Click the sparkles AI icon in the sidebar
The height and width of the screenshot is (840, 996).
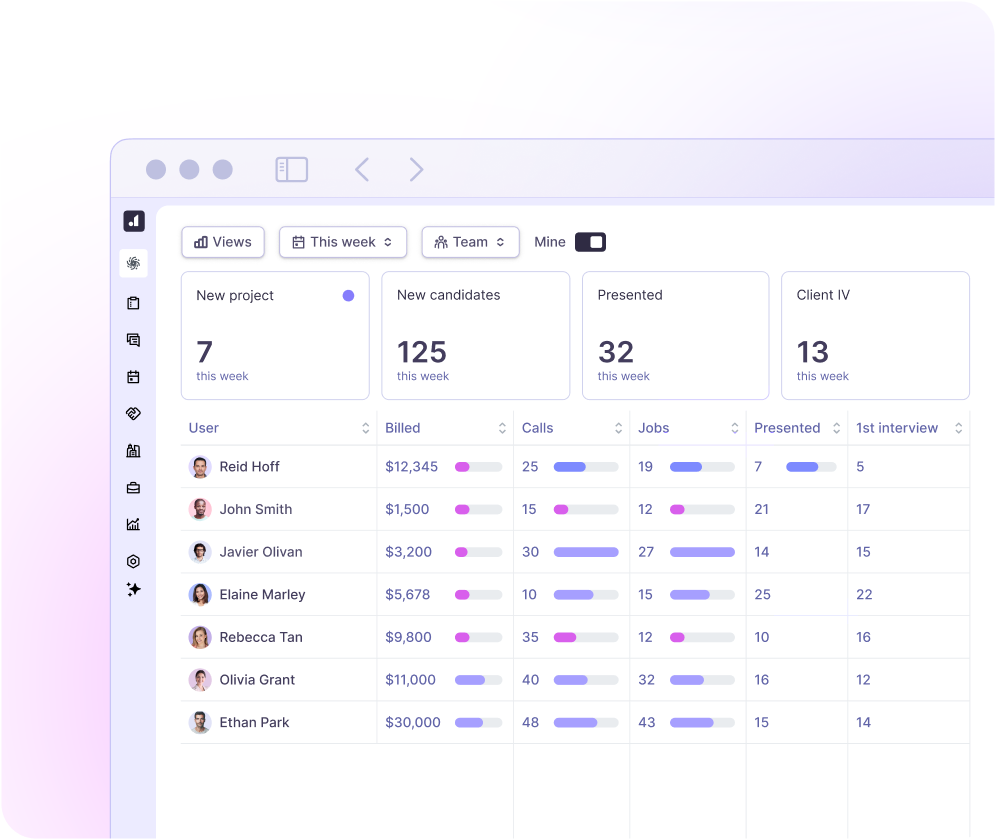(133, 590)
